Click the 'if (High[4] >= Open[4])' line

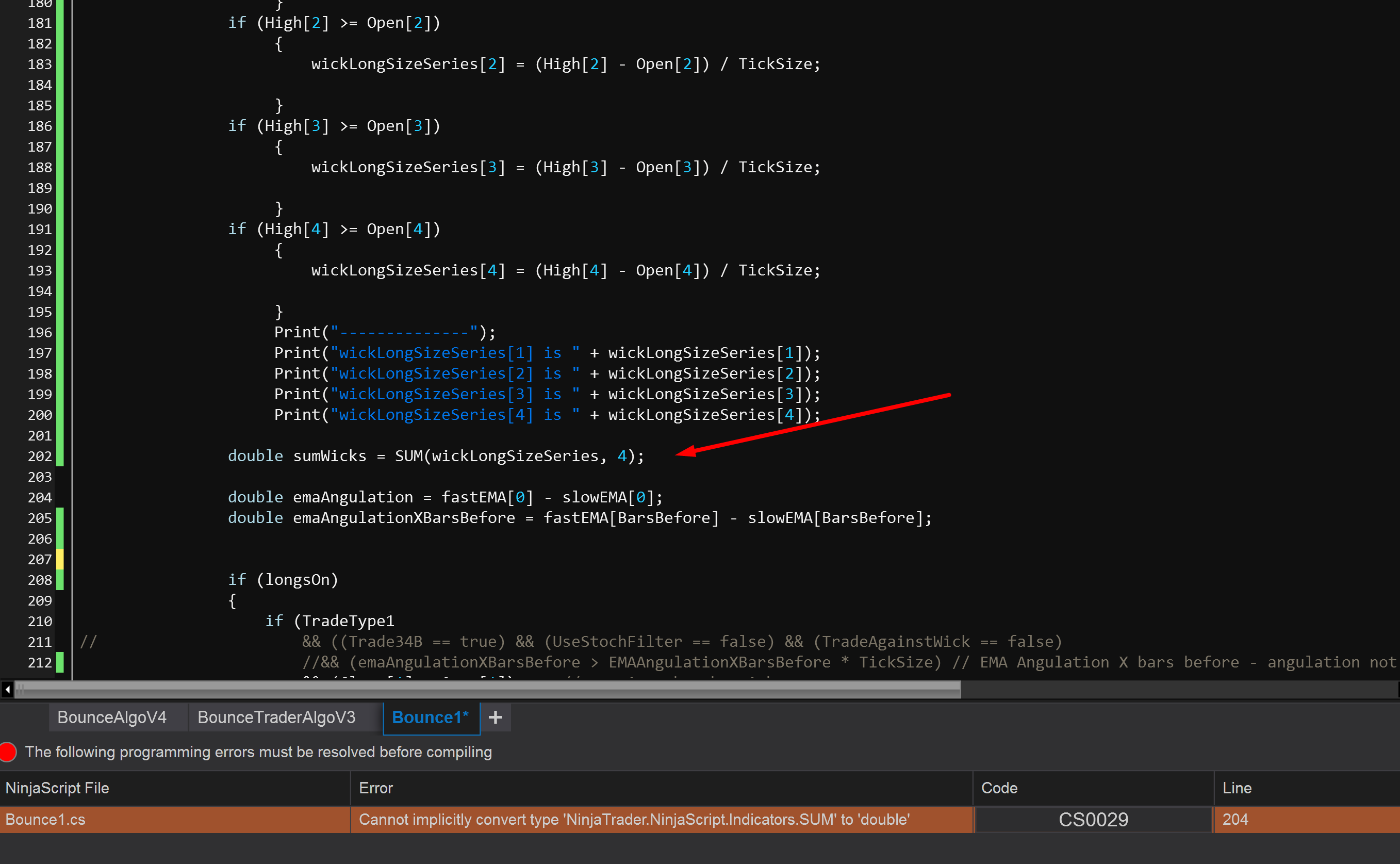pyautogui.click(x=334, y=229)
